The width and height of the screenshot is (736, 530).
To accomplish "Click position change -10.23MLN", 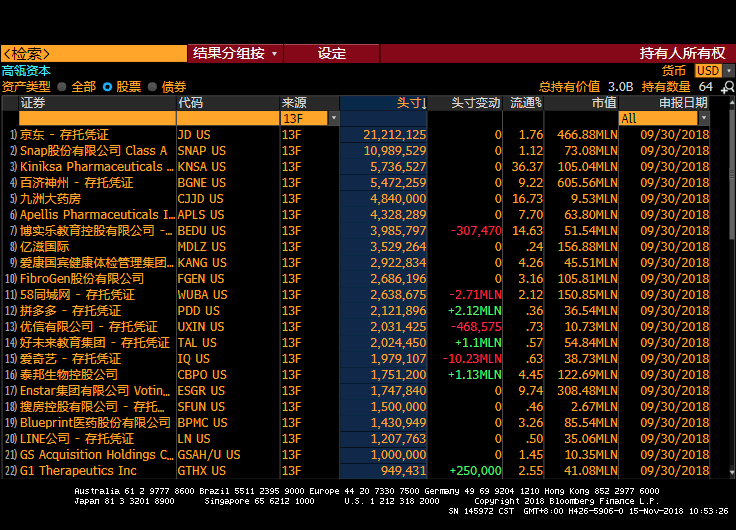I will (472, 359).
